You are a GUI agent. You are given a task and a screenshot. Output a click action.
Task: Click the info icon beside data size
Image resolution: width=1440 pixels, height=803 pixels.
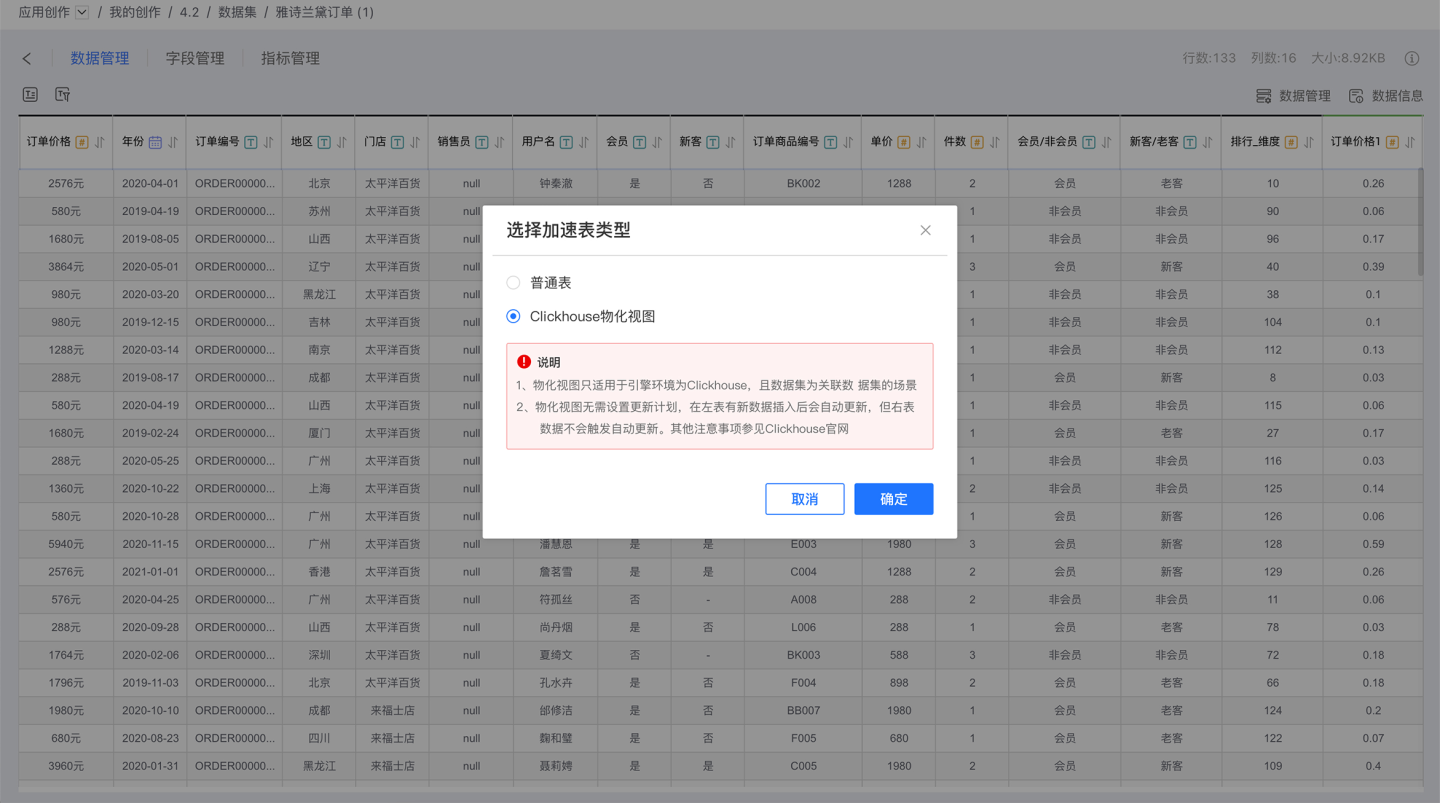click(1412, 59)
